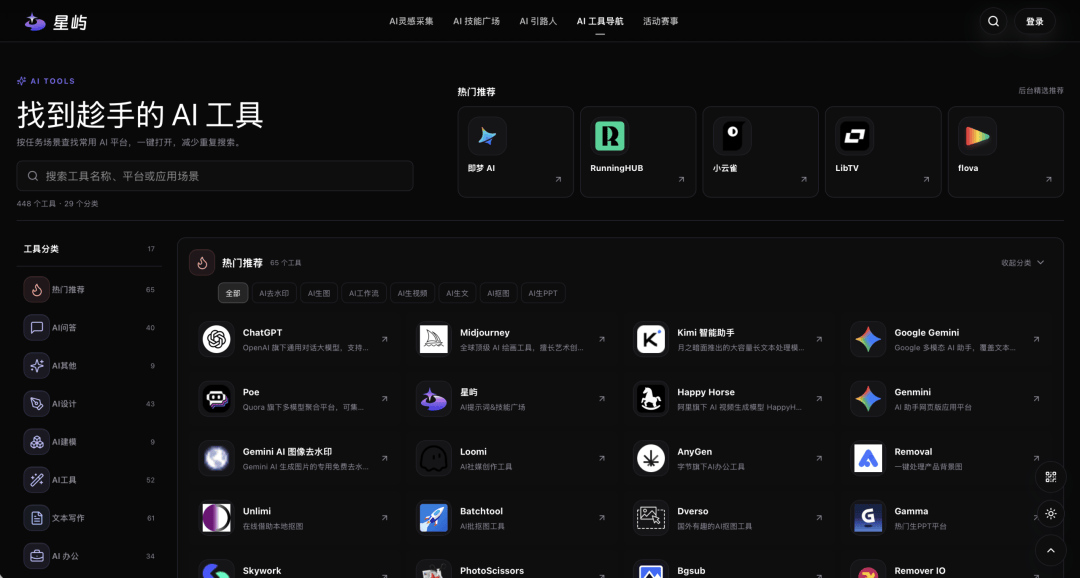
Task: Collapse the category via 收起分类
Action: coord(1023,262)
